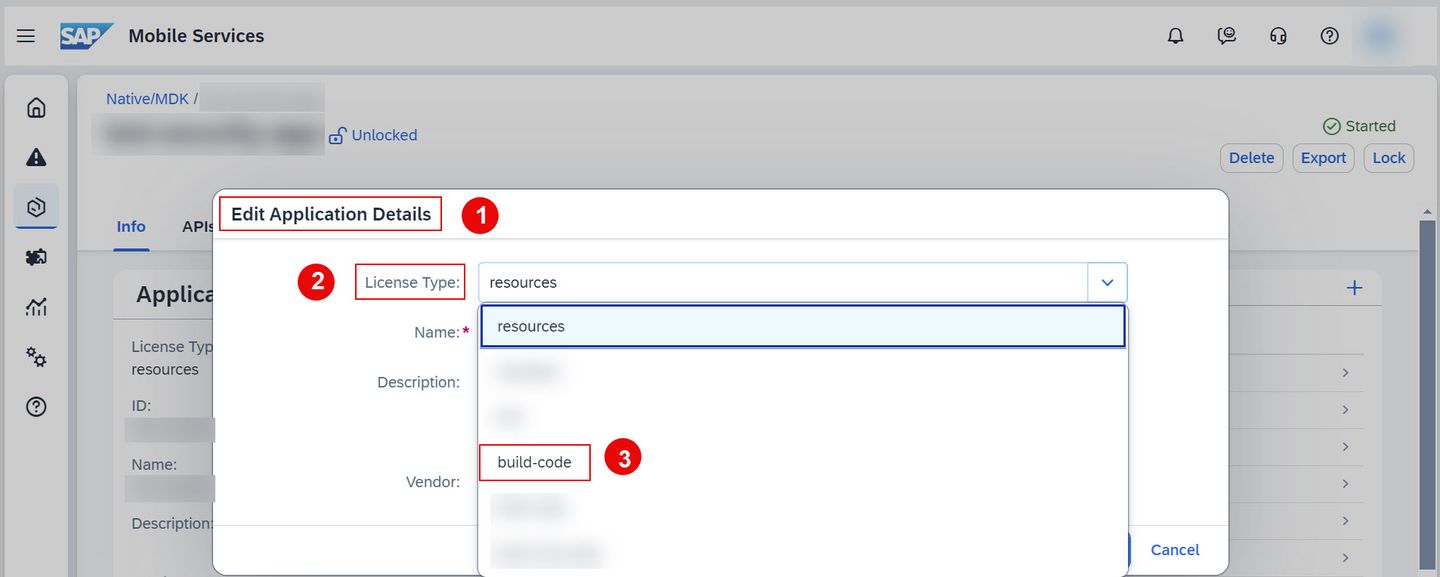Click the Export button
The image size is (1440, 577).
pyautogui.click(x=1323, y=158)
